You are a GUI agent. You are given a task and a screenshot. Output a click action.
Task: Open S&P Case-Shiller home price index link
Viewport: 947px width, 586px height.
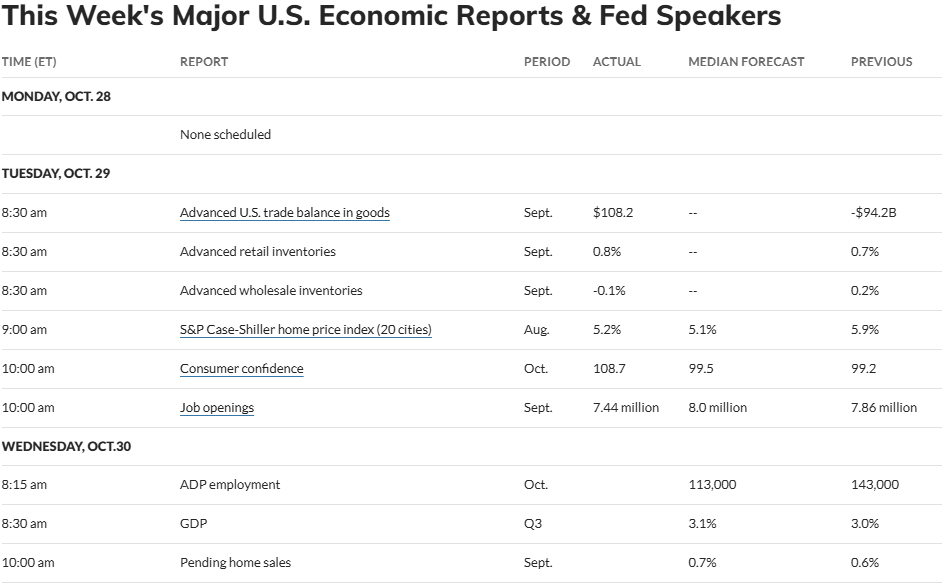tap(306, 330)
